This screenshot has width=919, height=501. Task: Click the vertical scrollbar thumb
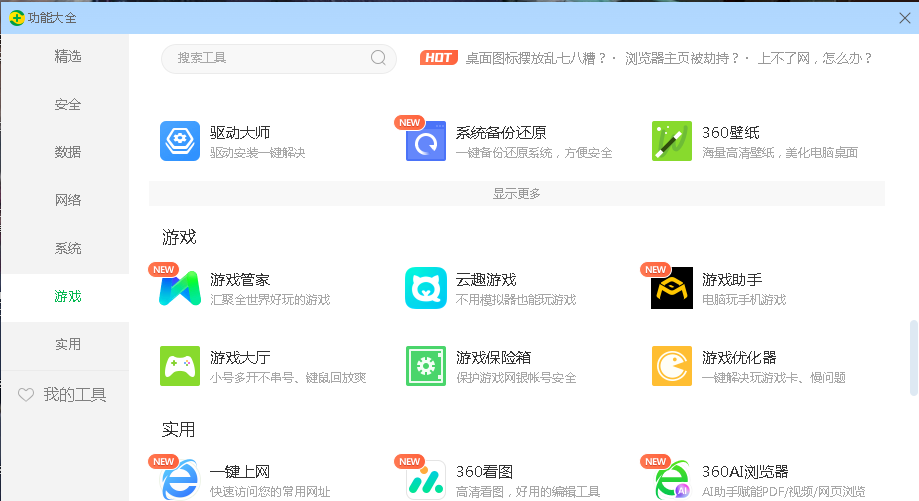pyautogui.click(x=913, y=357)
